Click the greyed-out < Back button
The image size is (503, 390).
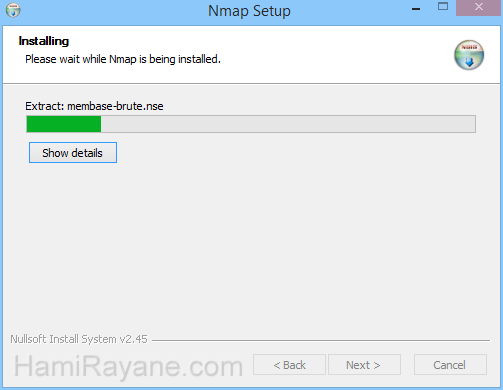[x=289, y=365]
